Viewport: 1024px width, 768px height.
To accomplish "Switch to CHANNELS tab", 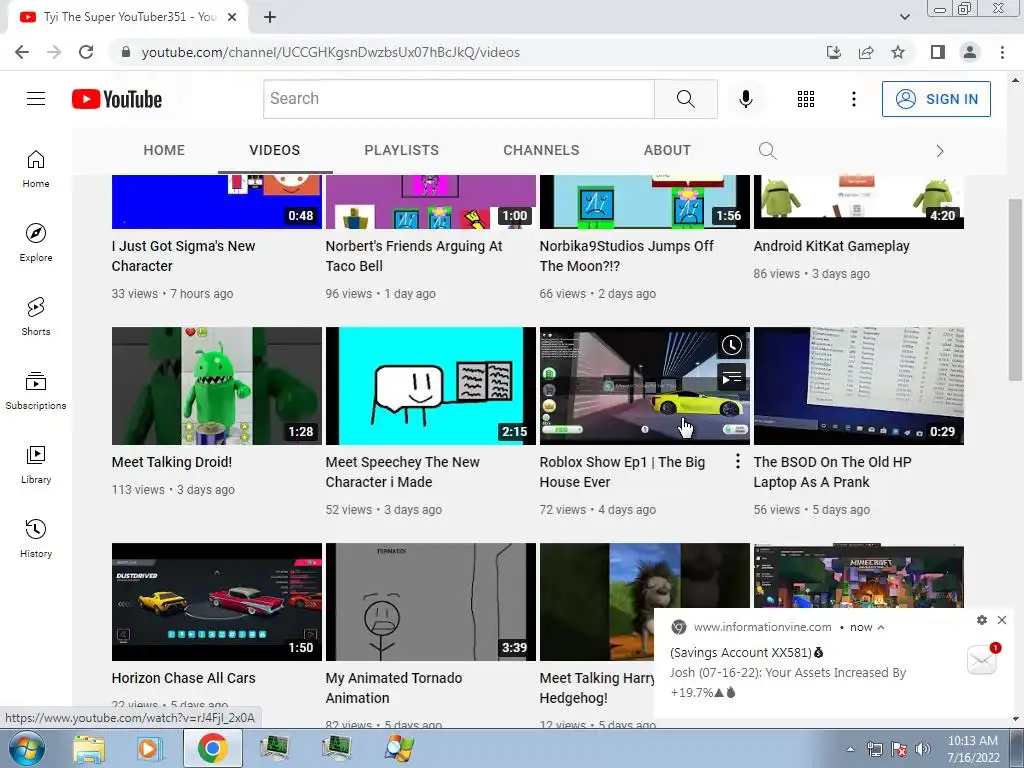I will click(541, 150).
